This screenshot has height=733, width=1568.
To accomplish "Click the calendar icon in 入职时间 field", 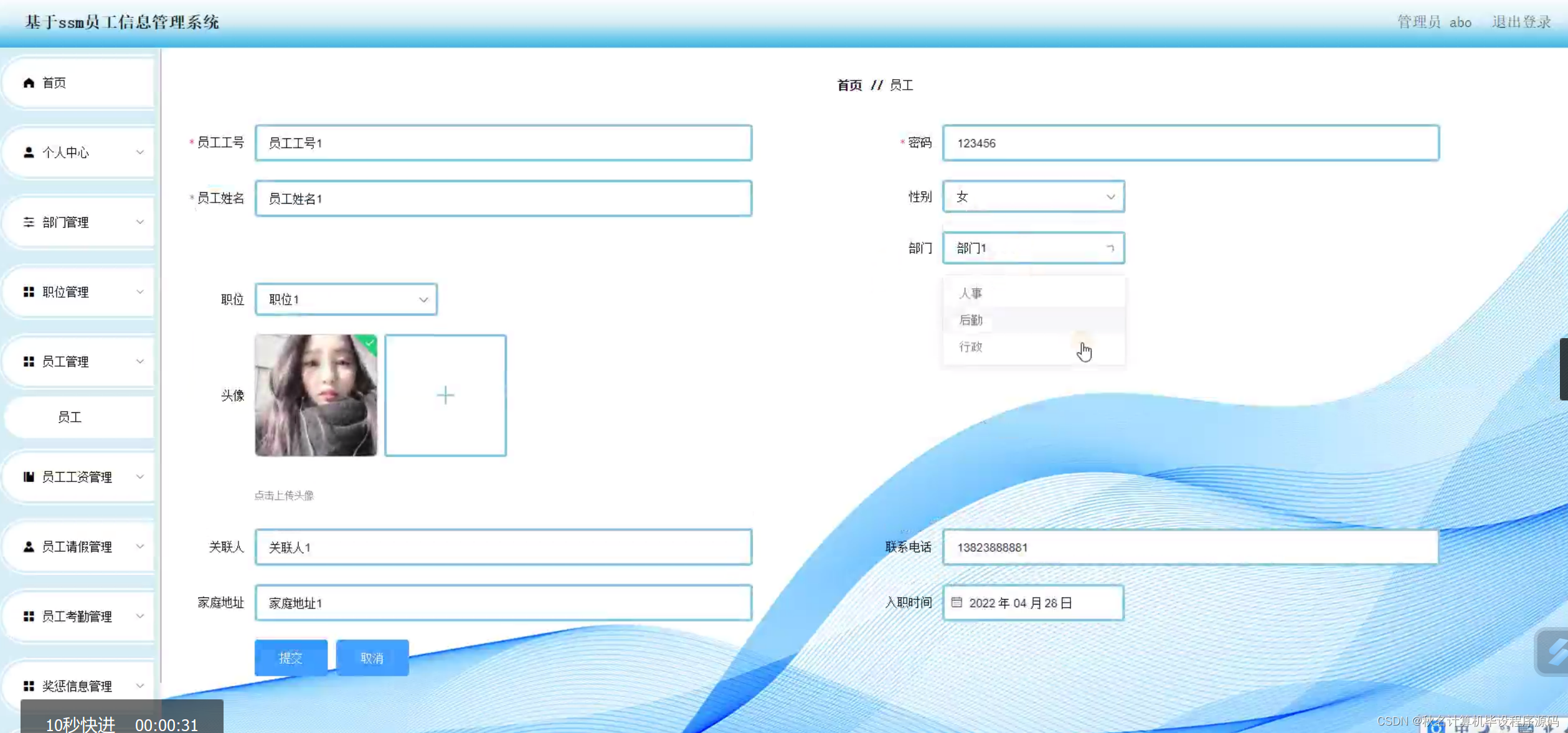I will point(956,602).
